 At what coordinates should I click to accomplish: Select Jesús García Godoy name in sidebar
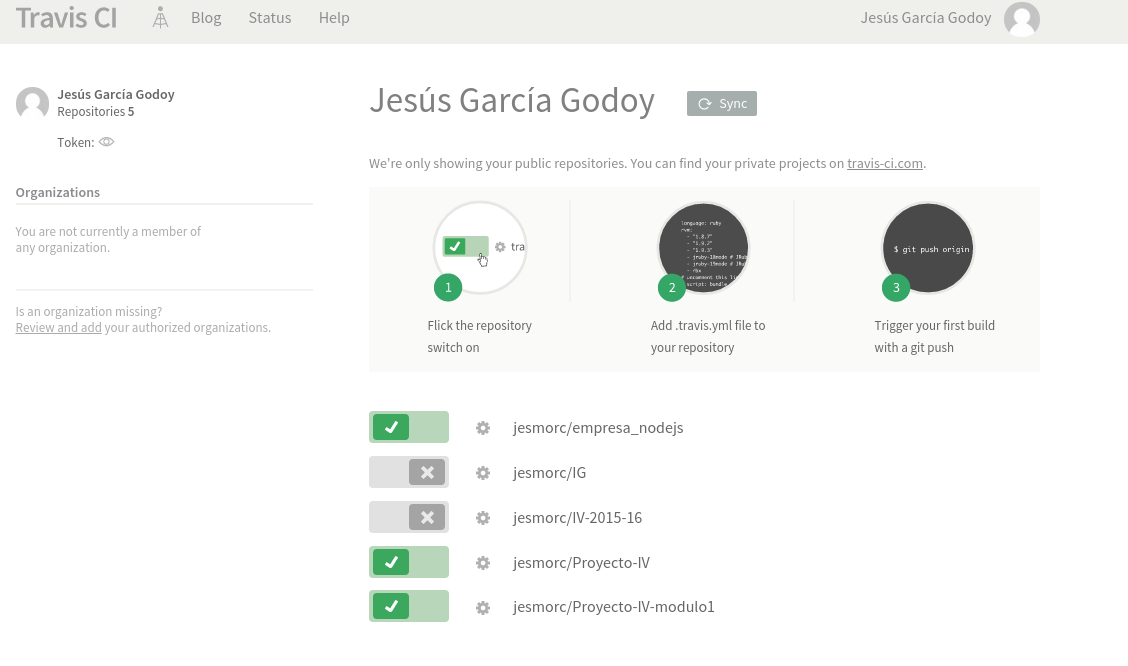click(x=116, y=94)
